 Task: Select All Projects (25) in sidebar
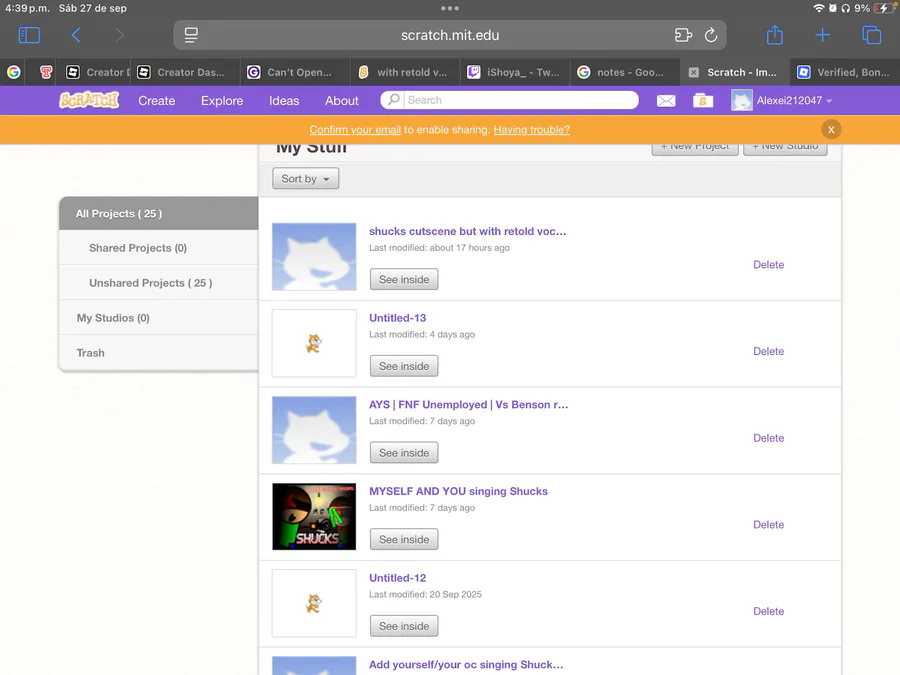158,214
